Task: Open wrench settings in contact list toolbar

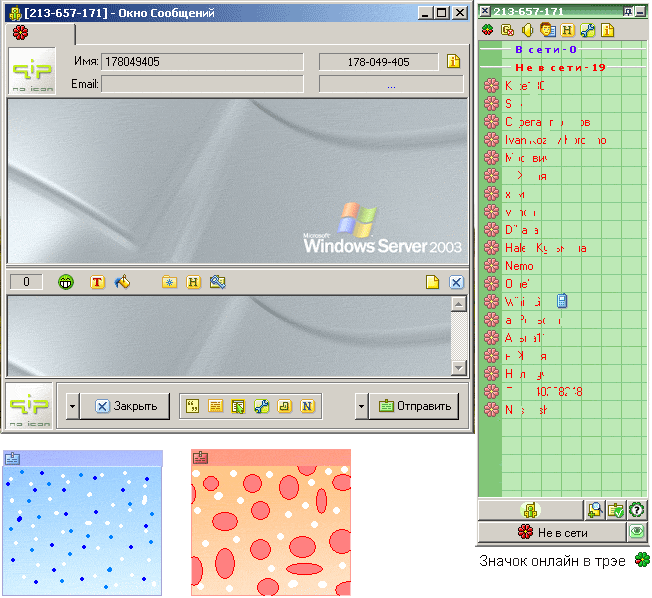Action: (x=588, y=30)
